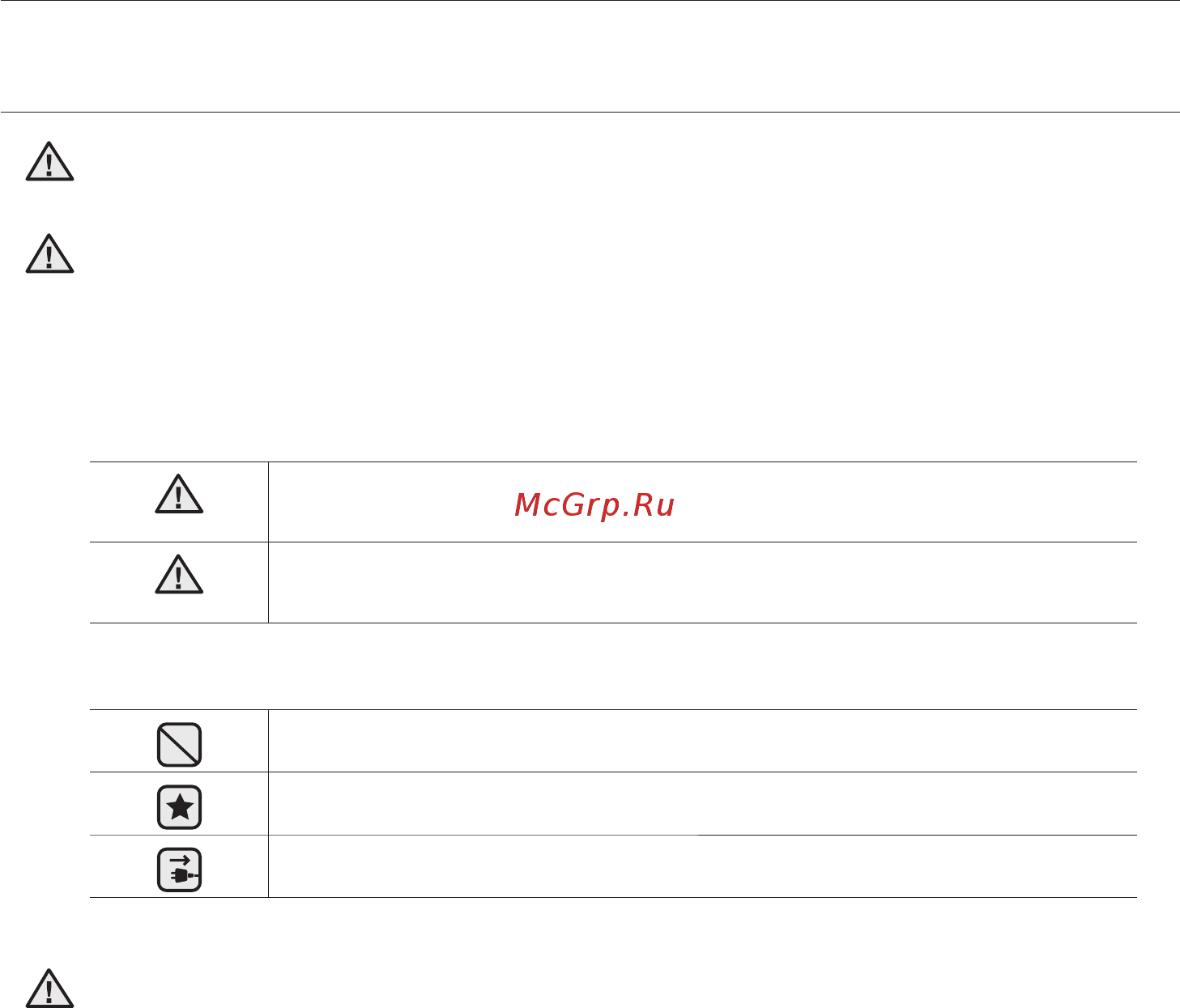Click warning triangle in first table's upper row

(x=179, y=495)
